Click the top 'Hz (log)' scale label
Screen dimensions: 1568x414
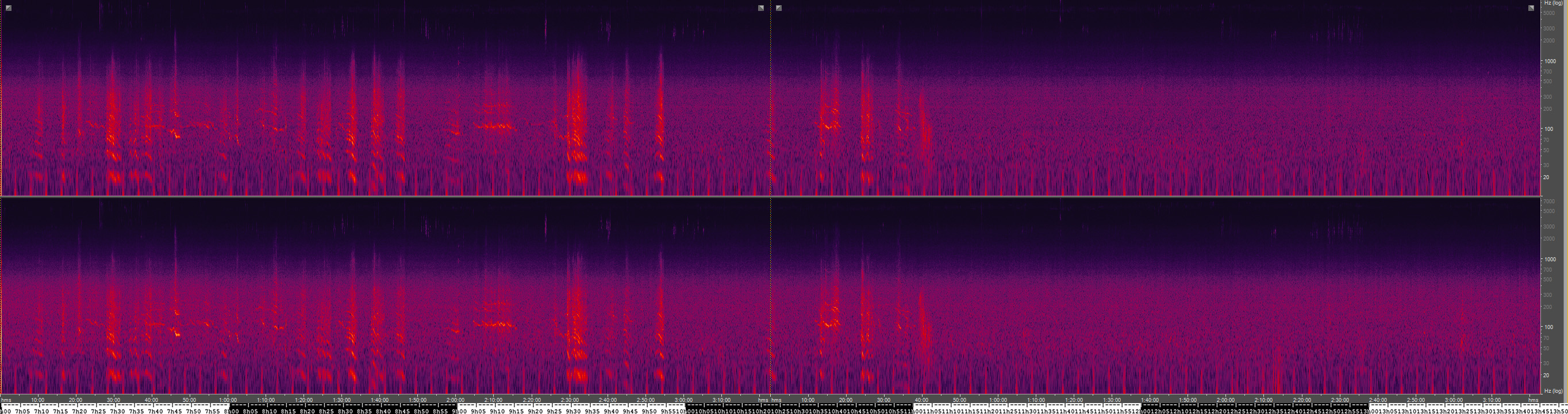point(1554,3)
